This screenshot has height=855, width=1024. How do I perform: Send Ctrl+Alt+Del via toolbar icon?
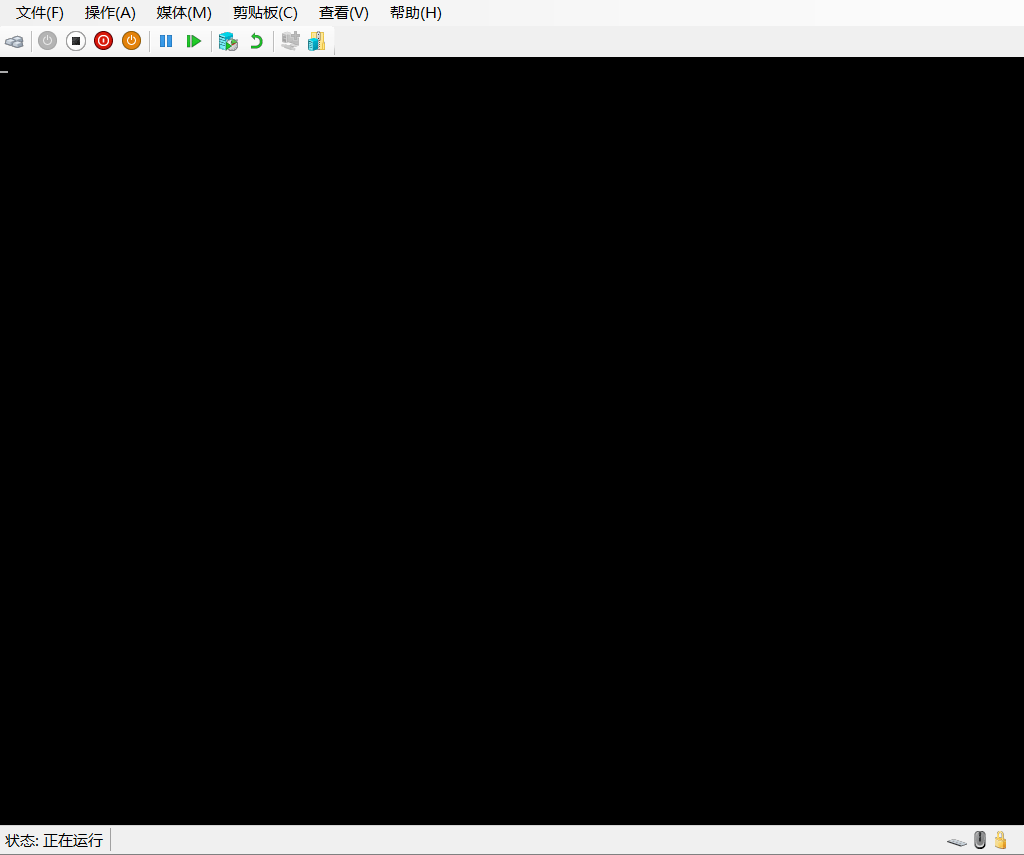14,42
